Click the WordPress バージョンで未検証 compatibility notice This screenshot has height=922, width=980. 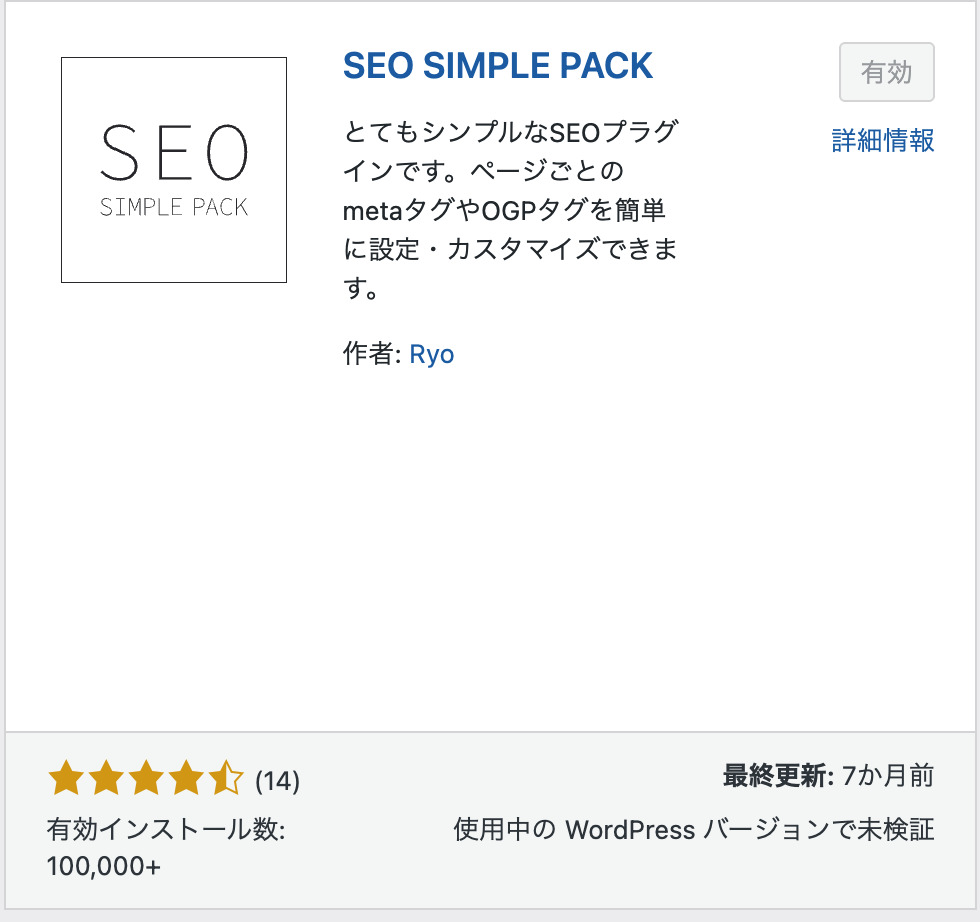(694, 830)
